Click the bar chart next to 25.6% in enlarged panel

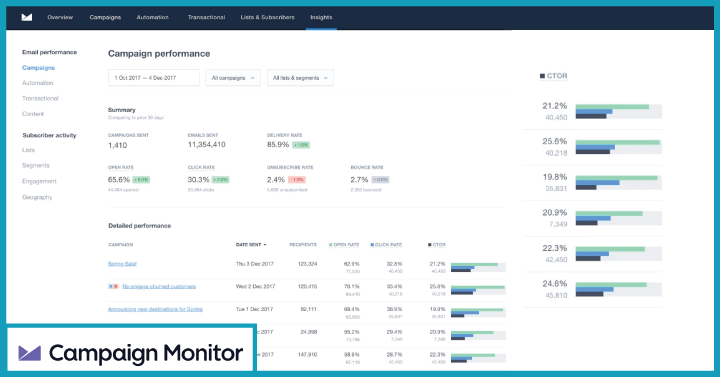619,147
